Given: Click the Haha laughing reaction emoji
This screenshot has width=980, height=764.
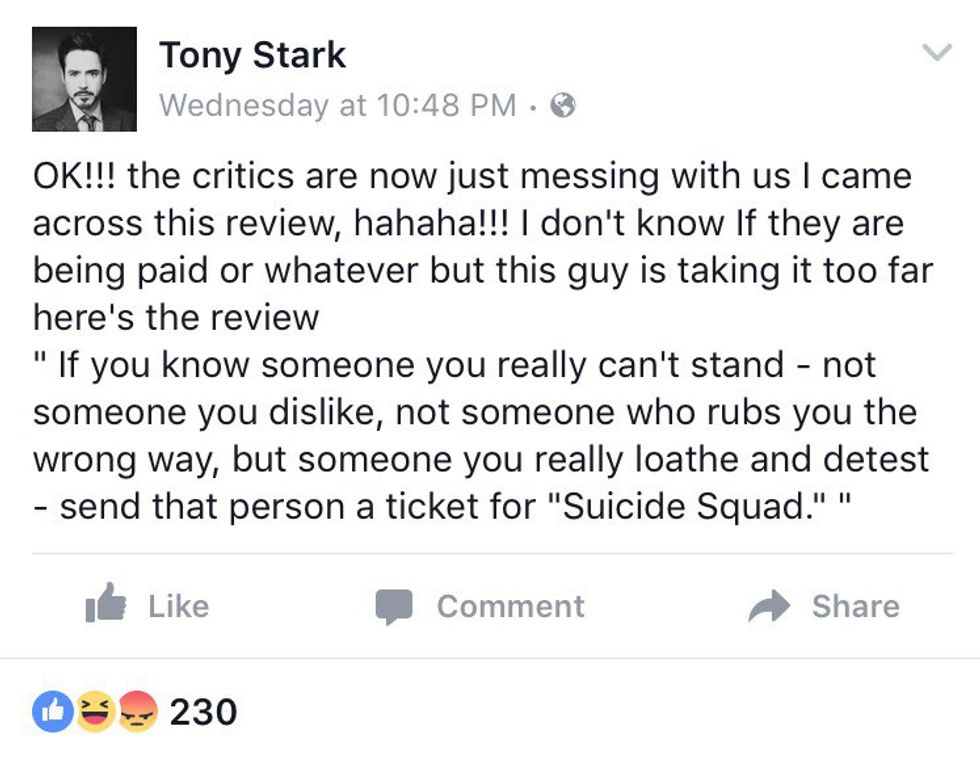Looking at the screenshot, I should 95,711.
